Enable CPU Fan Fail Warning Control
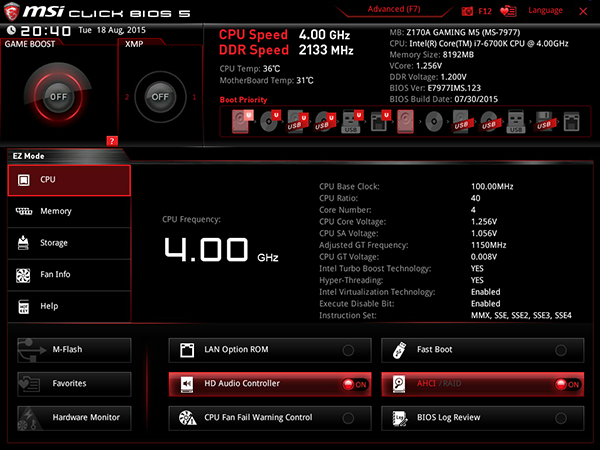The width and height of the screenshot is (600, 450). coord(348,418)
